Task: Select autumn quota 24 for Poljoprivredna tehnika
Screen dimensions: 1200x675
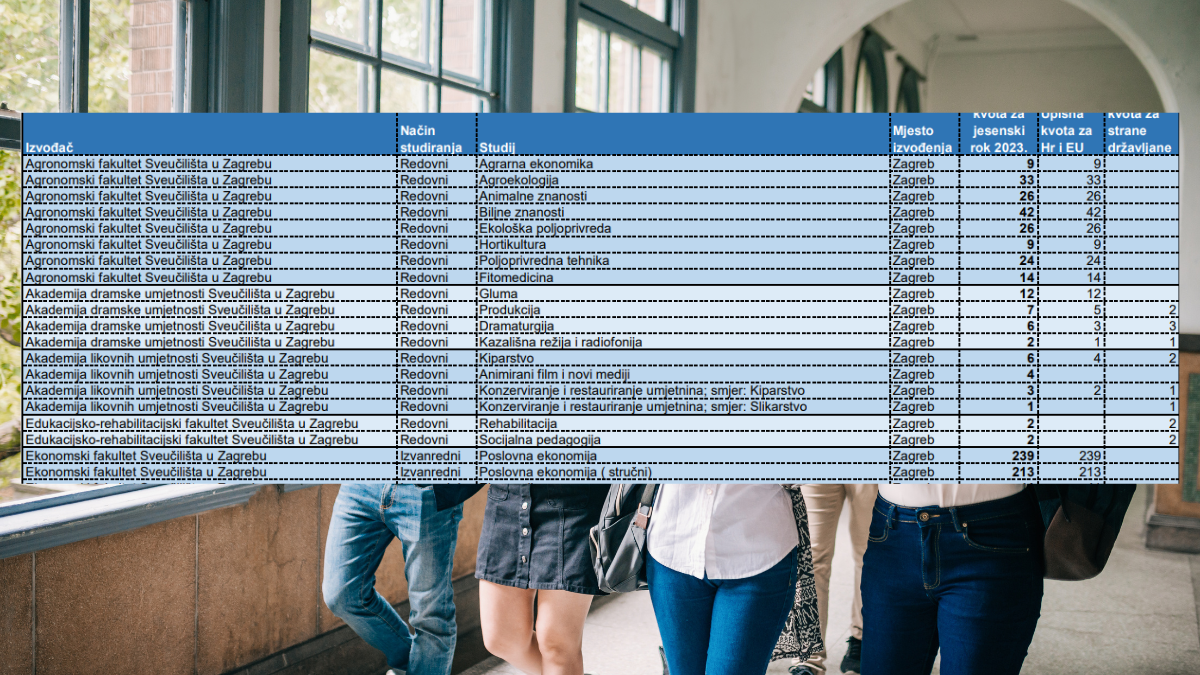Action: 999,261
